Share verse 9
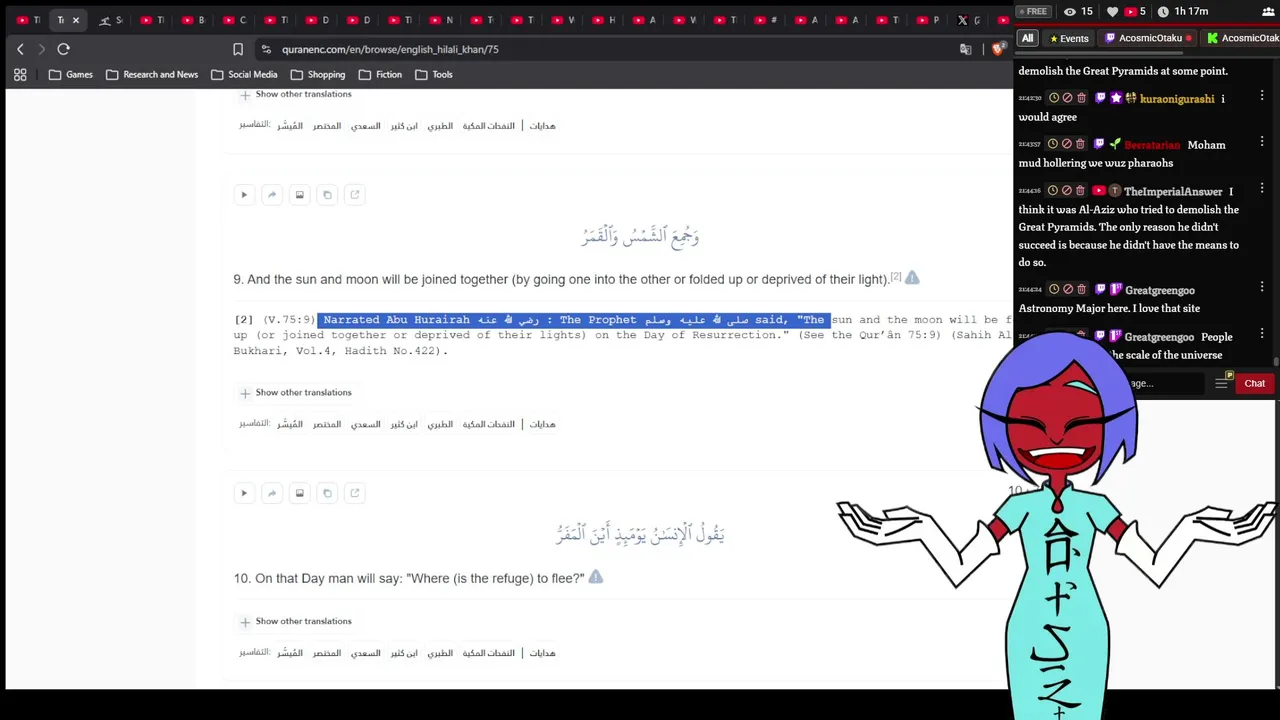The height and width of the screenshot is (720, 1280). (x=272, y=195)
